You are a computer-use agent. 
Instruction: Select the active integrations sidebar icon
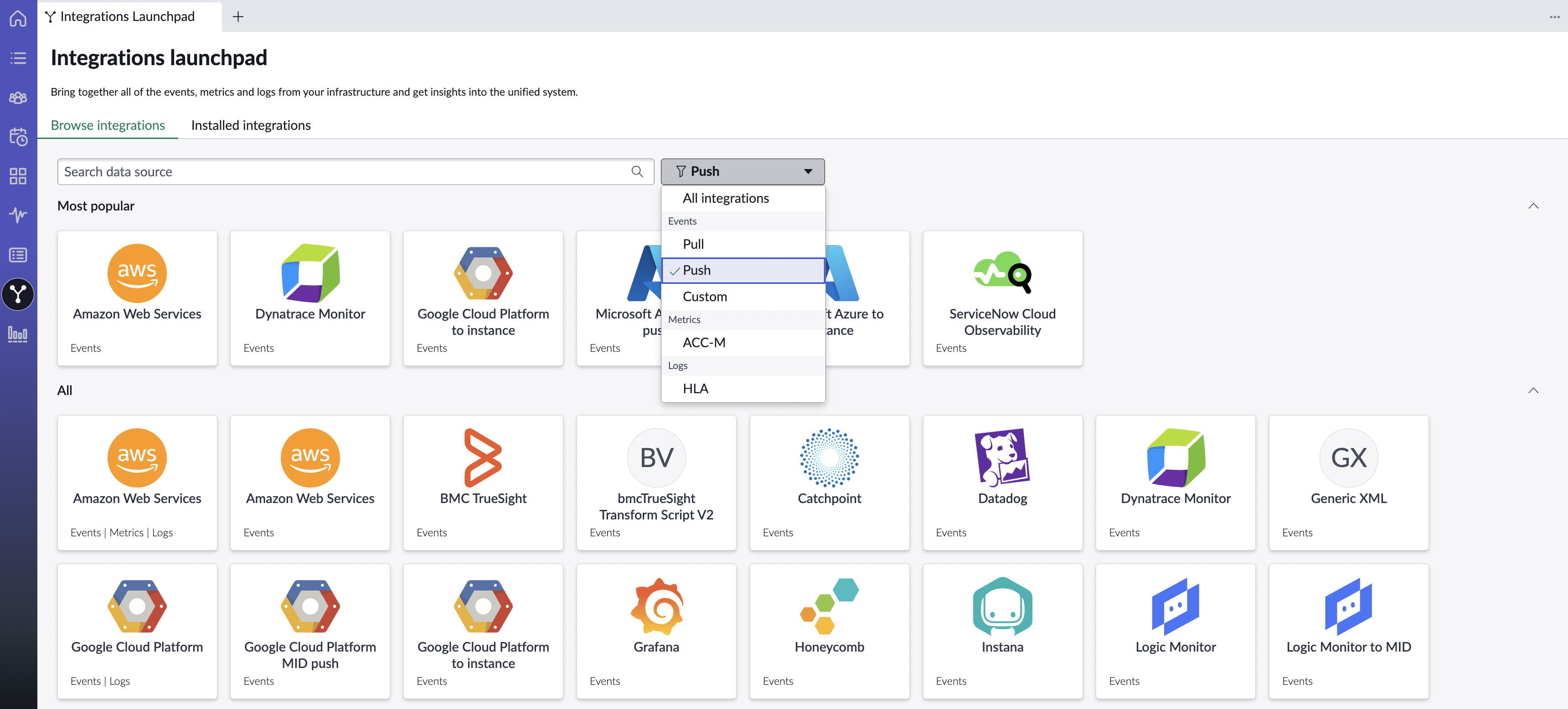point(18,294)
